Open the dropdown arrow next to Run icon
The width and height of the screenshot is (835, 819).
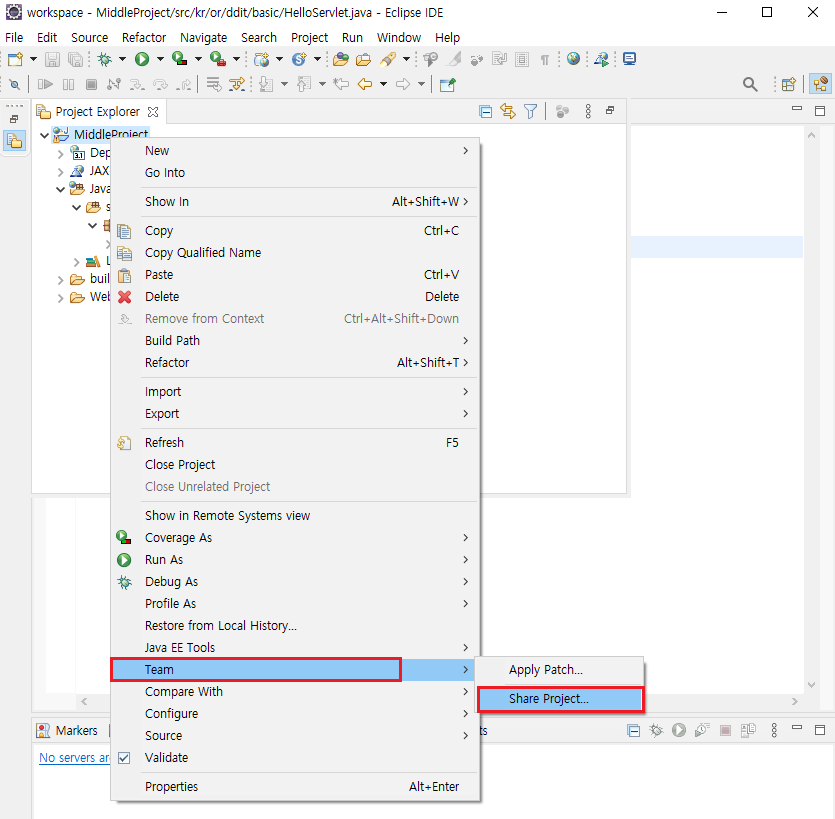pos(160,59)
